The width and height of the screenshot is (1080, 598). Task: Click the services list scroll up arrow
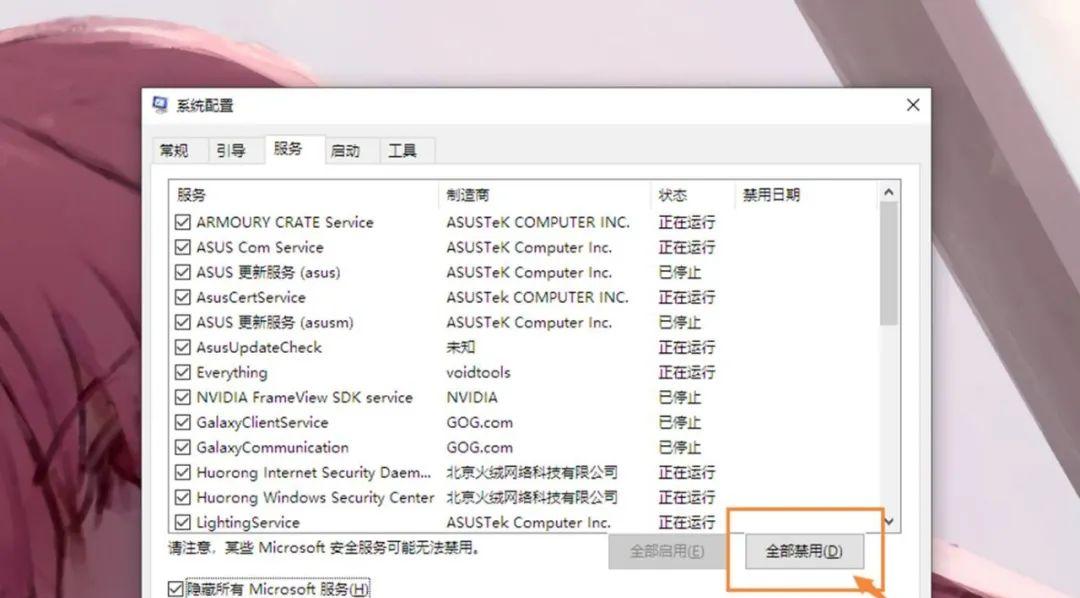point(889,192)
